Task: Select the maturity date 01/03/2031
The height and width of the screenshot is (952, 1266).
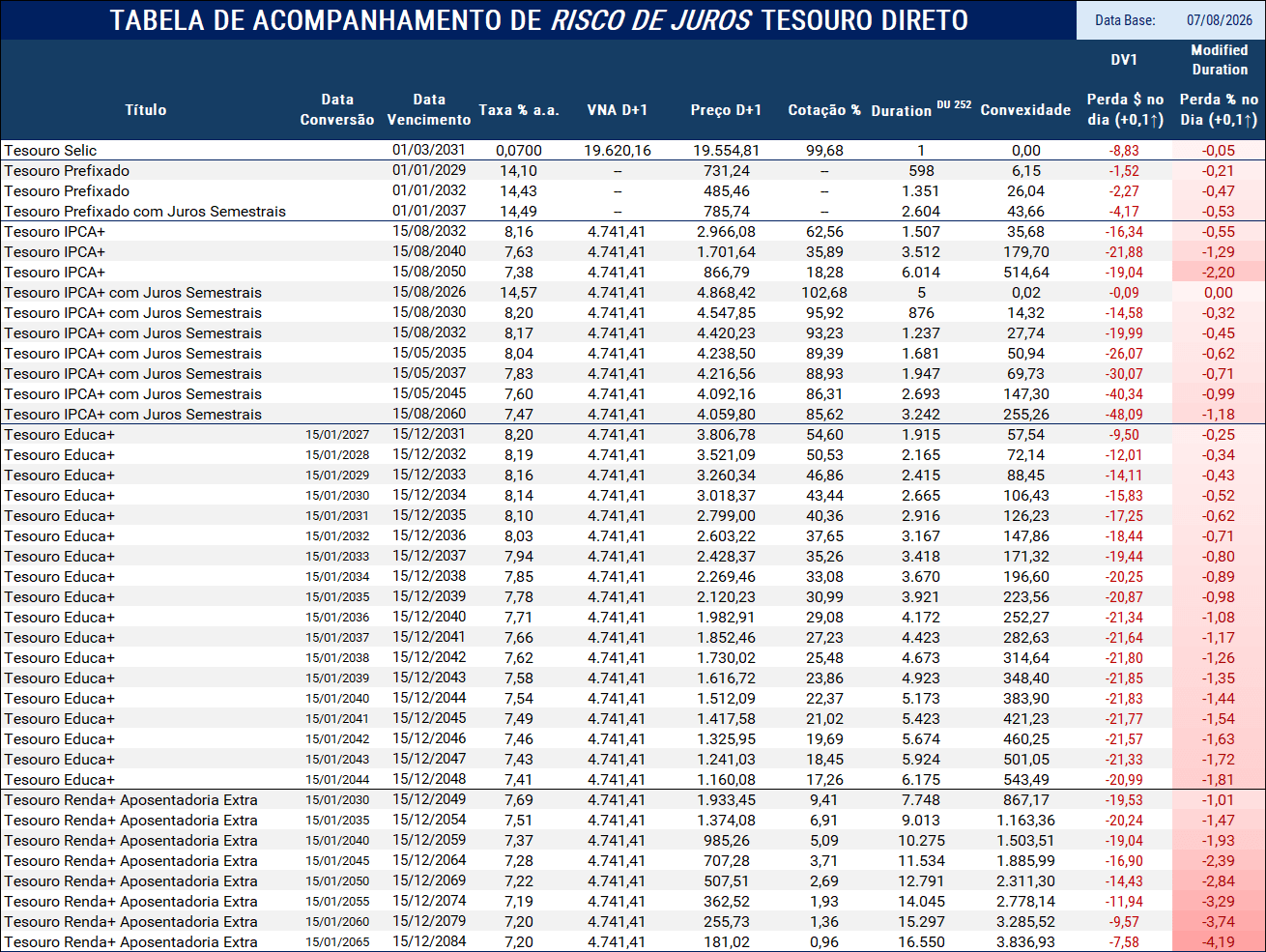Action: coord(429,150)
